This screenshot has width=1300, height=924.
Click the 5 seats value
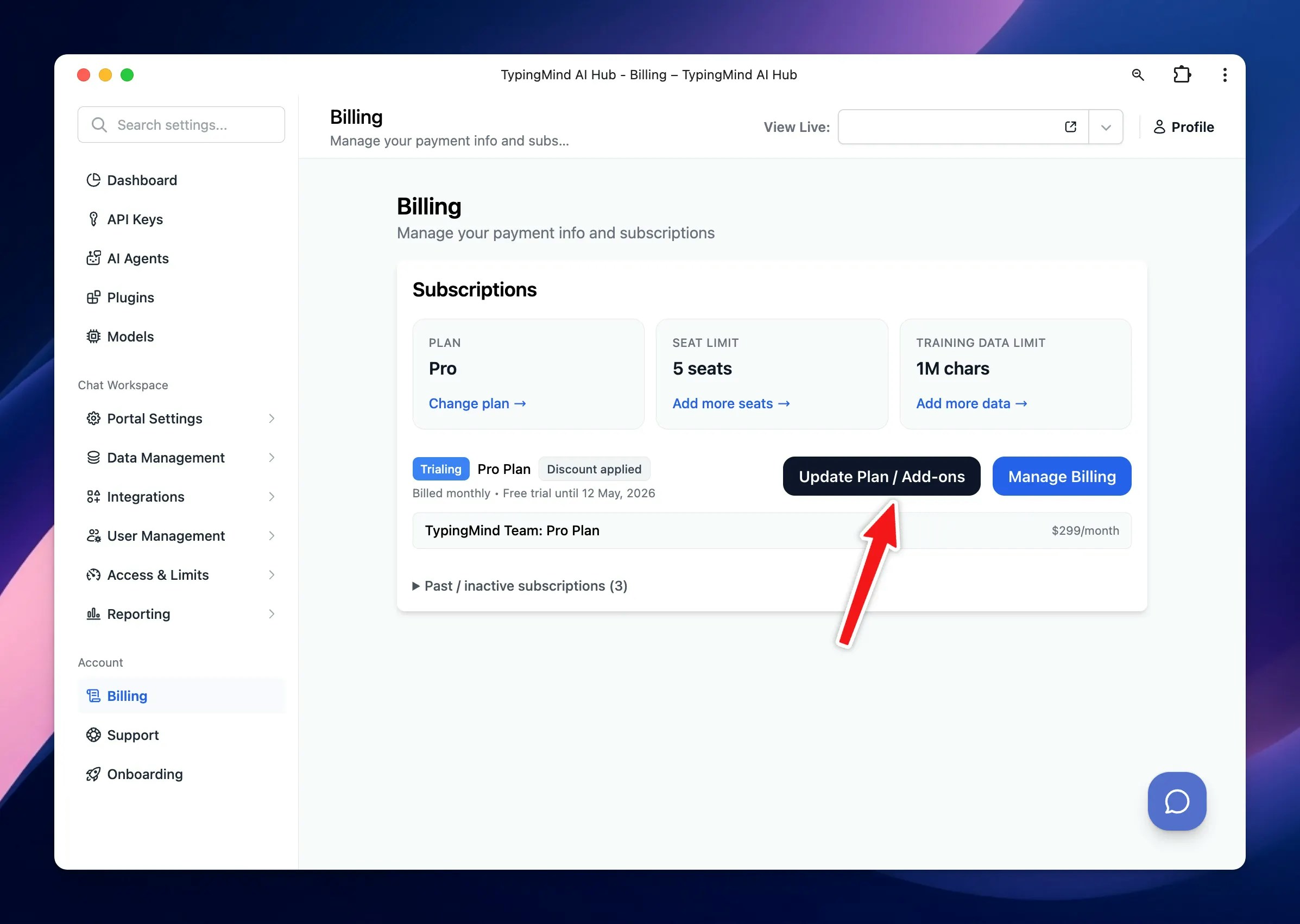702,369
